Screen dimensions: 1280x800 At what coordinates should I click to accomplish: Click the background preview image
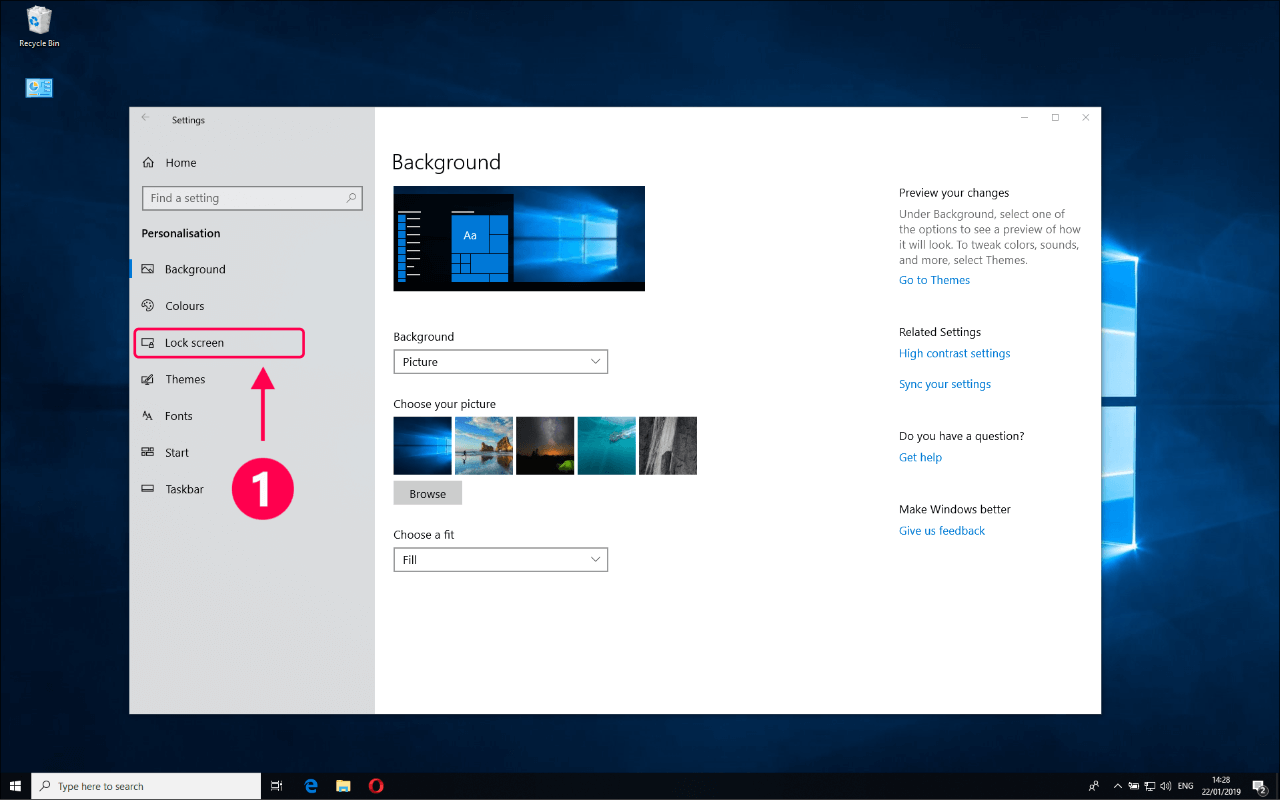(x=519, y=238)
